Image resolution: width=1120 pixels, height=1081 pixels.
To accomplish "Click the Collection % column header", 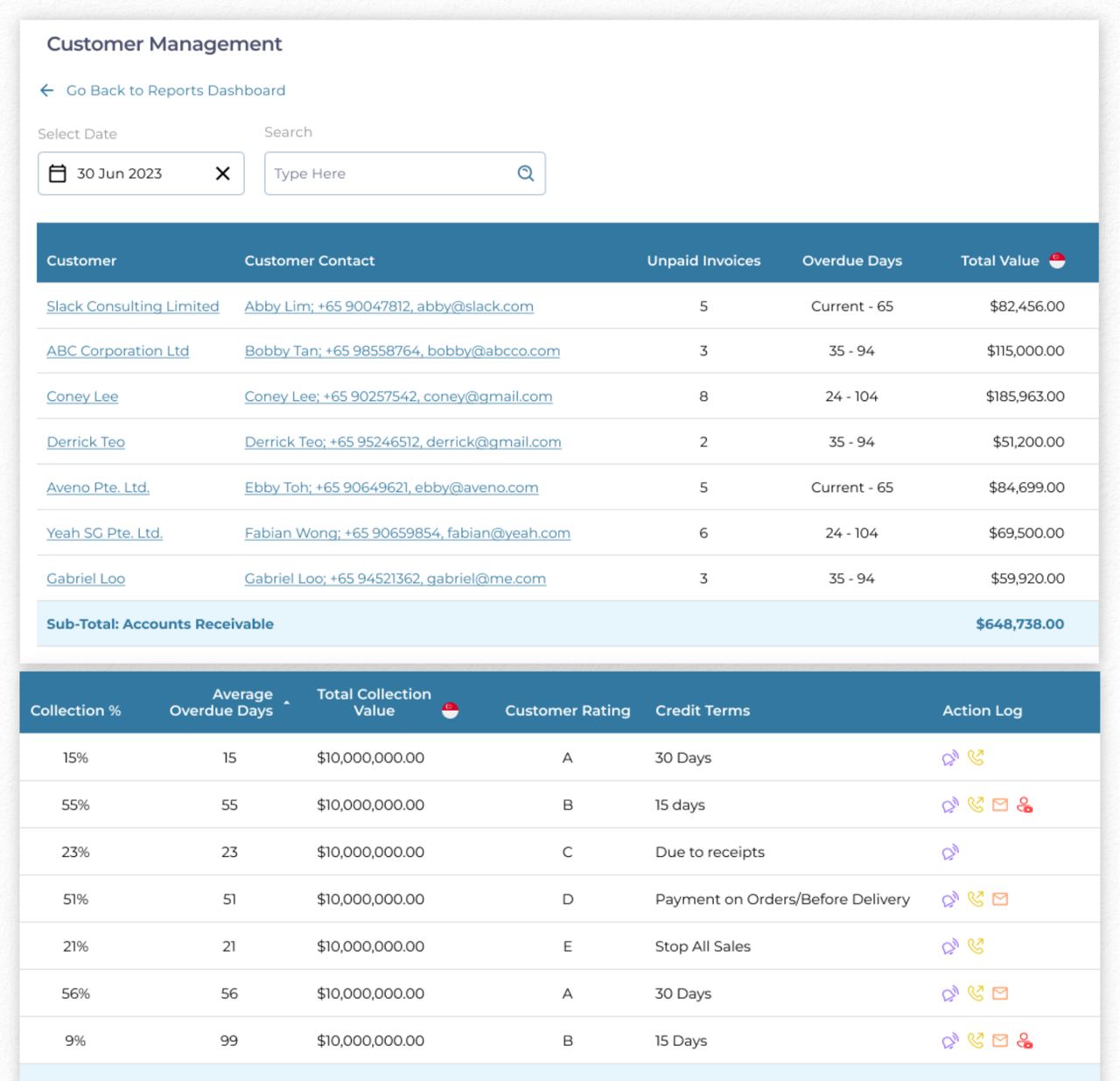I will tap(75, 711).
